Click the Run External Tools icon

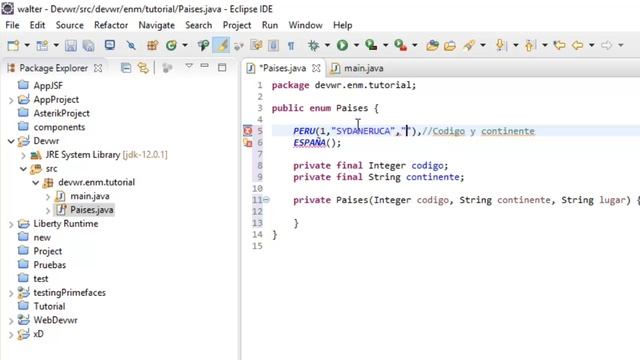click(400, 45)
